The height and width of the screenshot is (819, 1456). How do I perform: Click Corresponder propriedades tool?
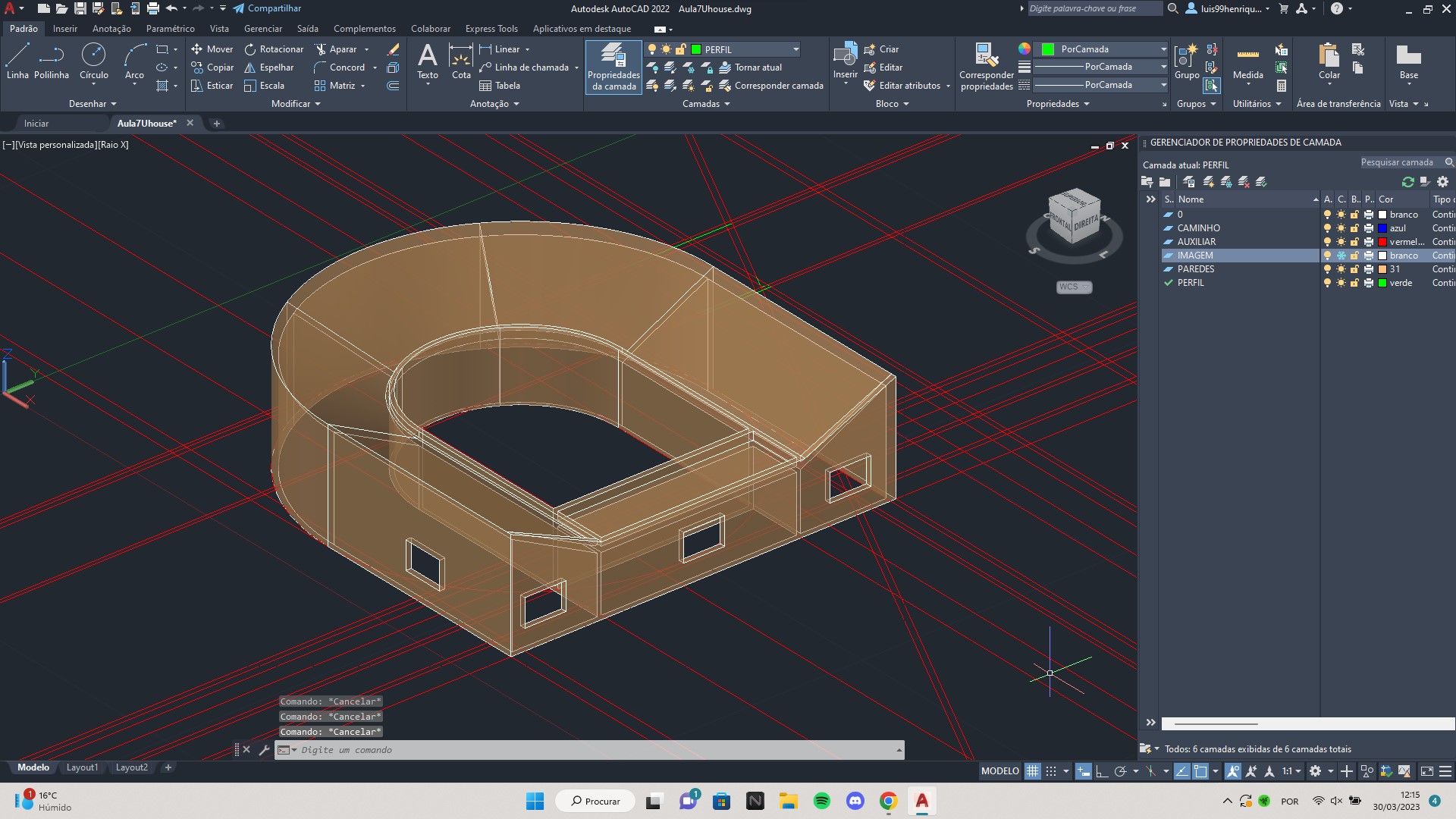[x=987, y=67]
